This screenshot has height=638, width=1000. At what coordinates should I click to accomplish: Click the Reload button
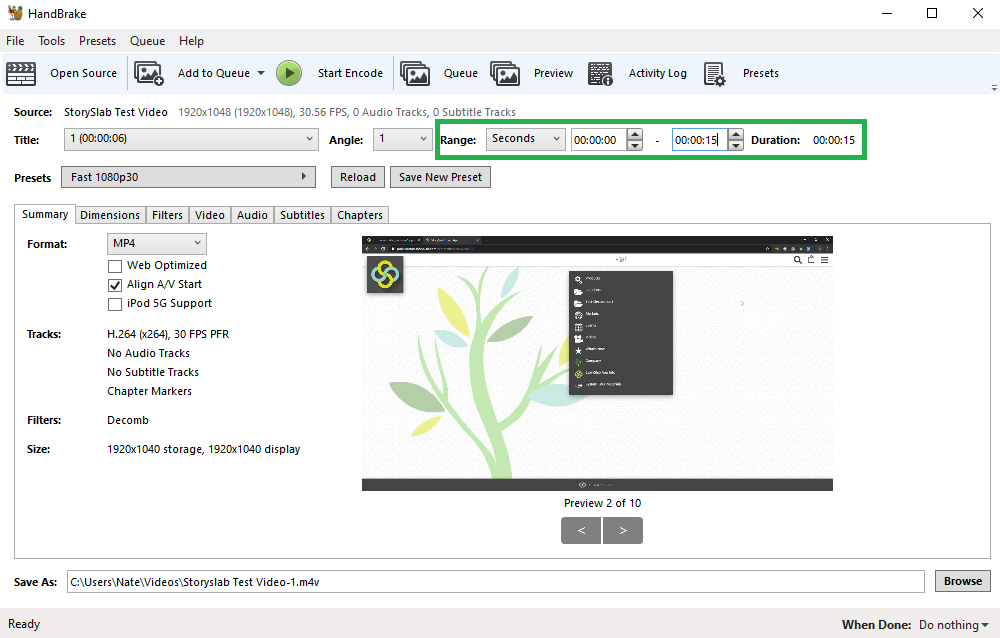click(x=358, y=177)
